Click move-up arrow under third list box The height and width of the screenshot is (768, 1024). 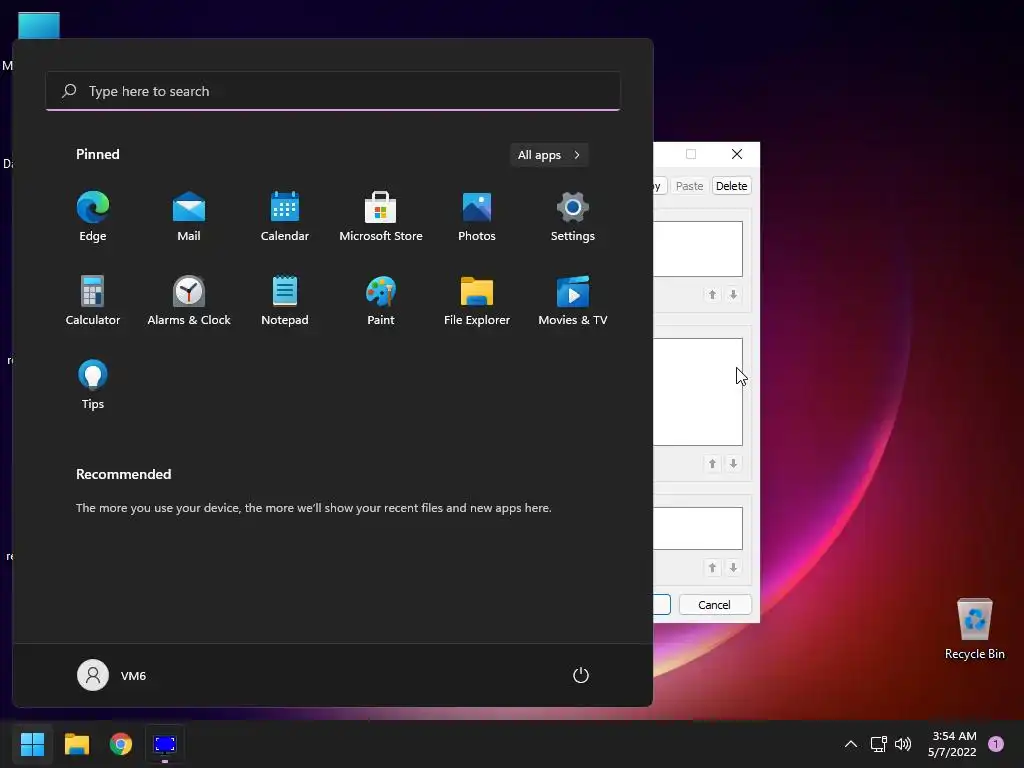(x=712, y=568)
